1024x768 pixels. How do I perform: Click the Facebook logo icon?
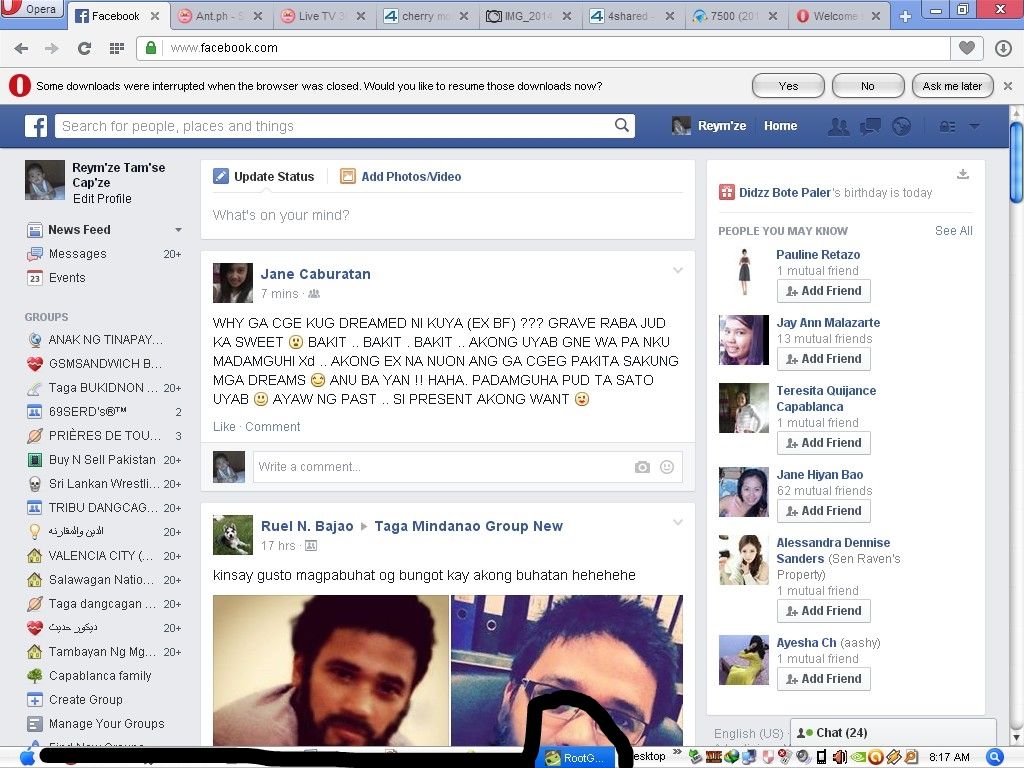click(36, 126)
